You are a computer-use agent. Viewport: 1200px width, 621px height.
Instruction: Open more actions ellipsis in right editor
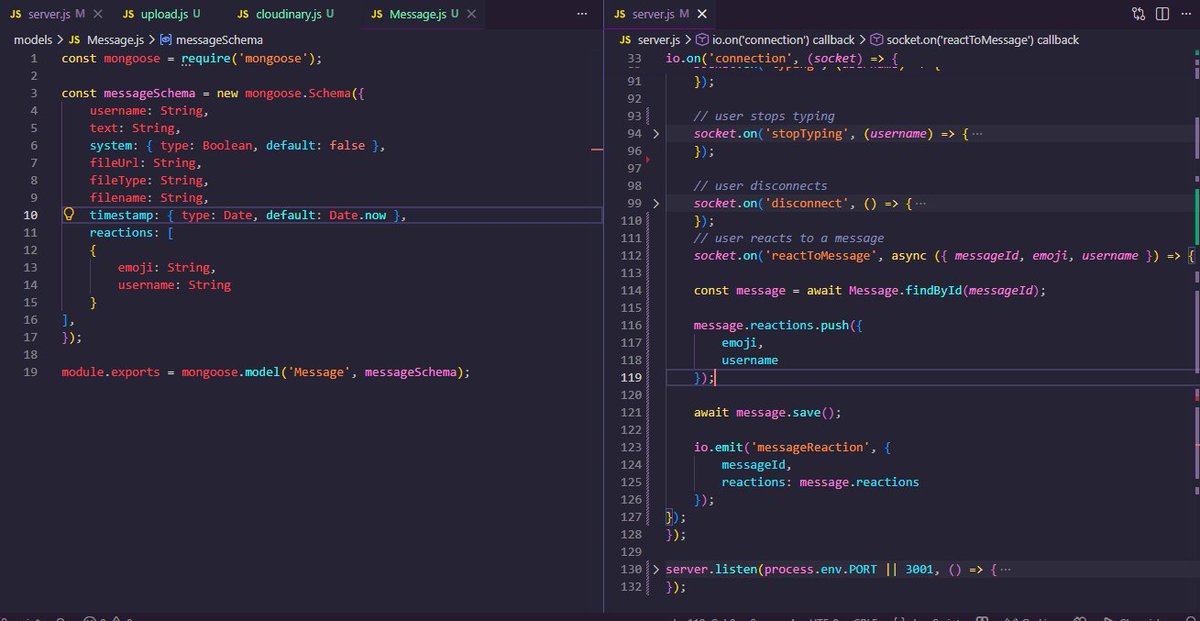(1185, 14)
